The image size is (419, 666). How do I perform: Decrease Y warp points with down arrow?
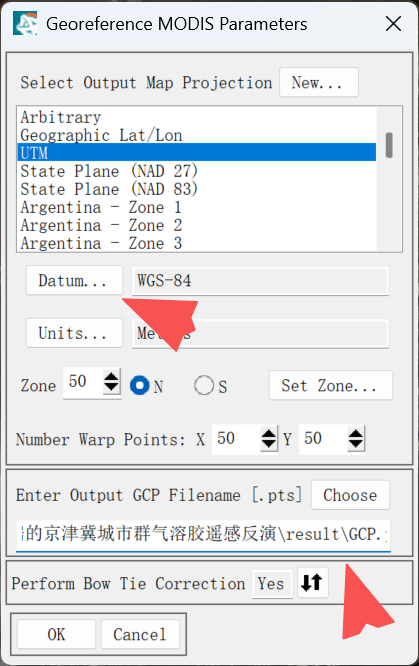pyautogui.click(x=356, y=444)
